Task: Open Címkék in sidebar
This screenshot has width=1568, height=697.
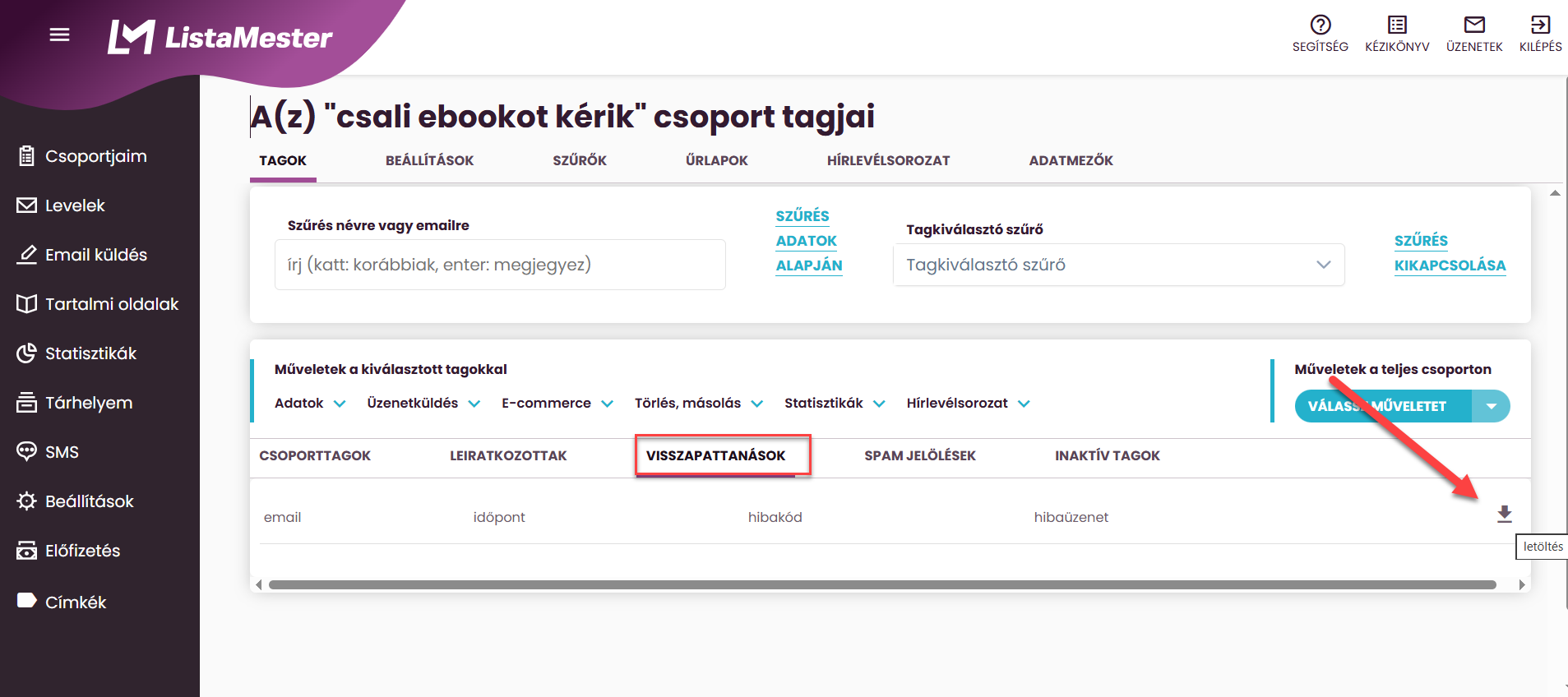Action: click(62, 602)
